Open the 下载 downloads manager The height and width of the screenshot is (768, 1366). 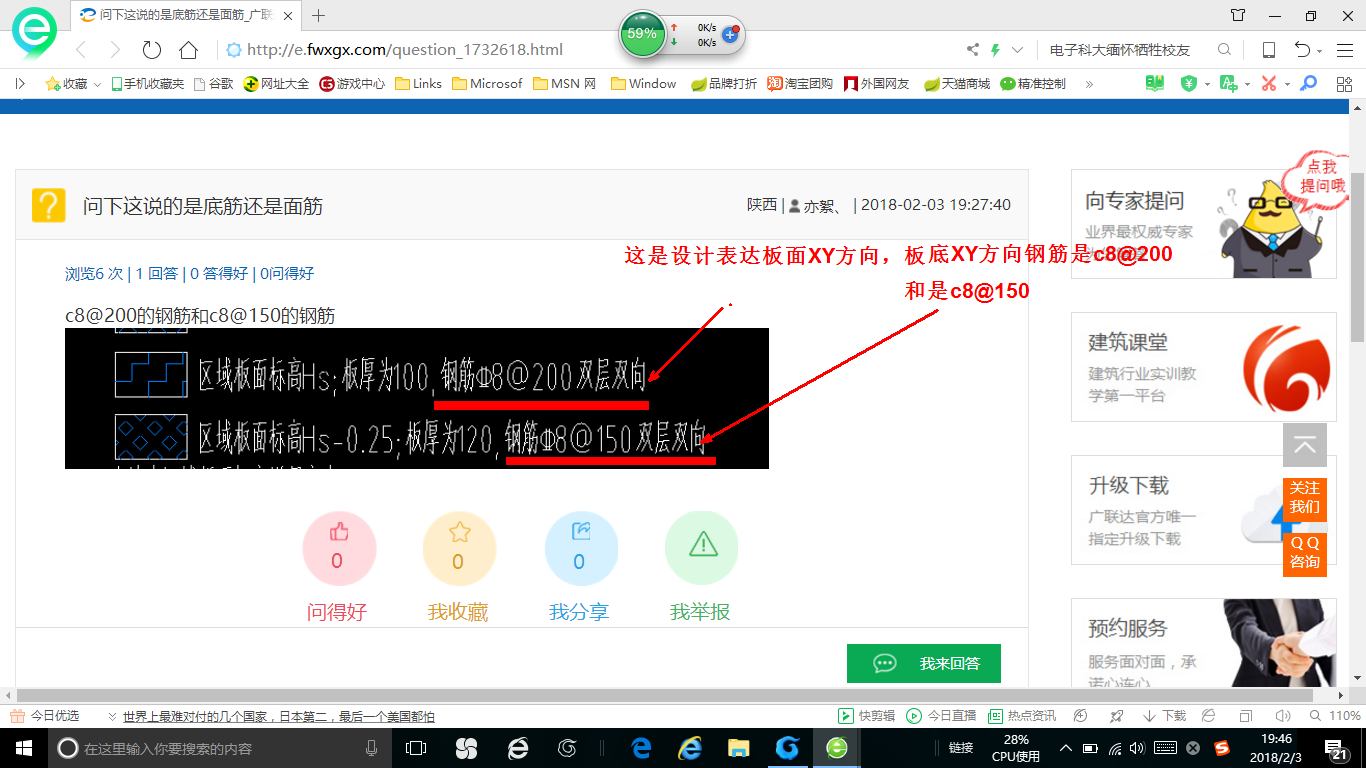1163,716
